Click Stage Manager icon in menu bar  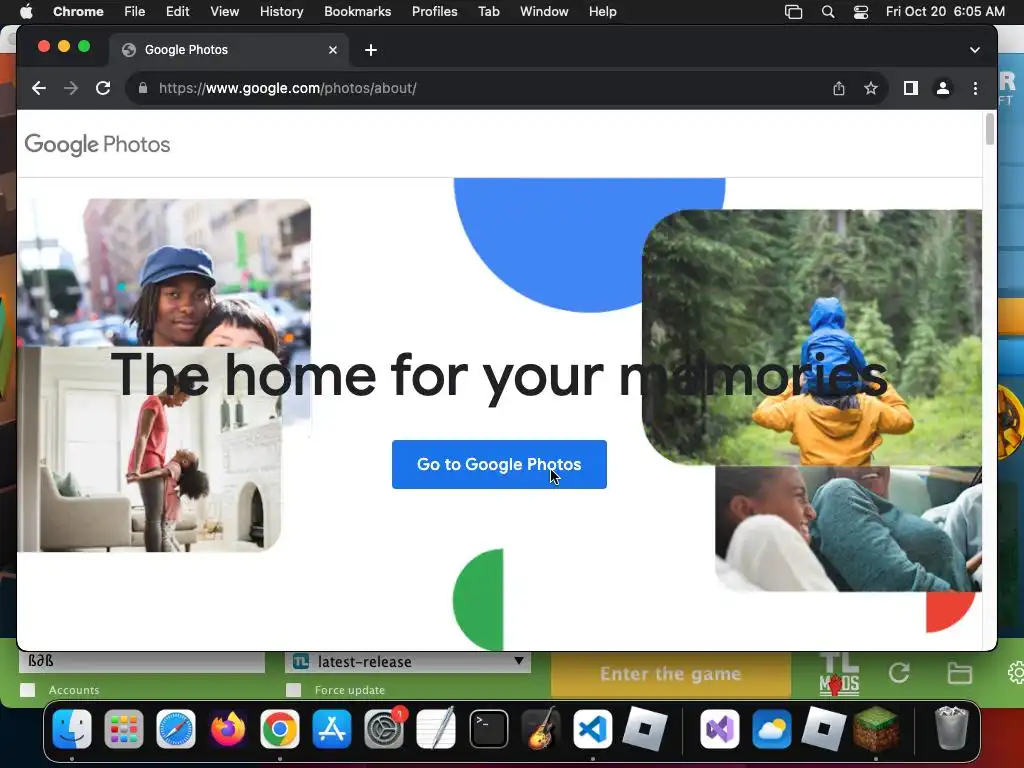pyautogui.click(x=793, y=12)
